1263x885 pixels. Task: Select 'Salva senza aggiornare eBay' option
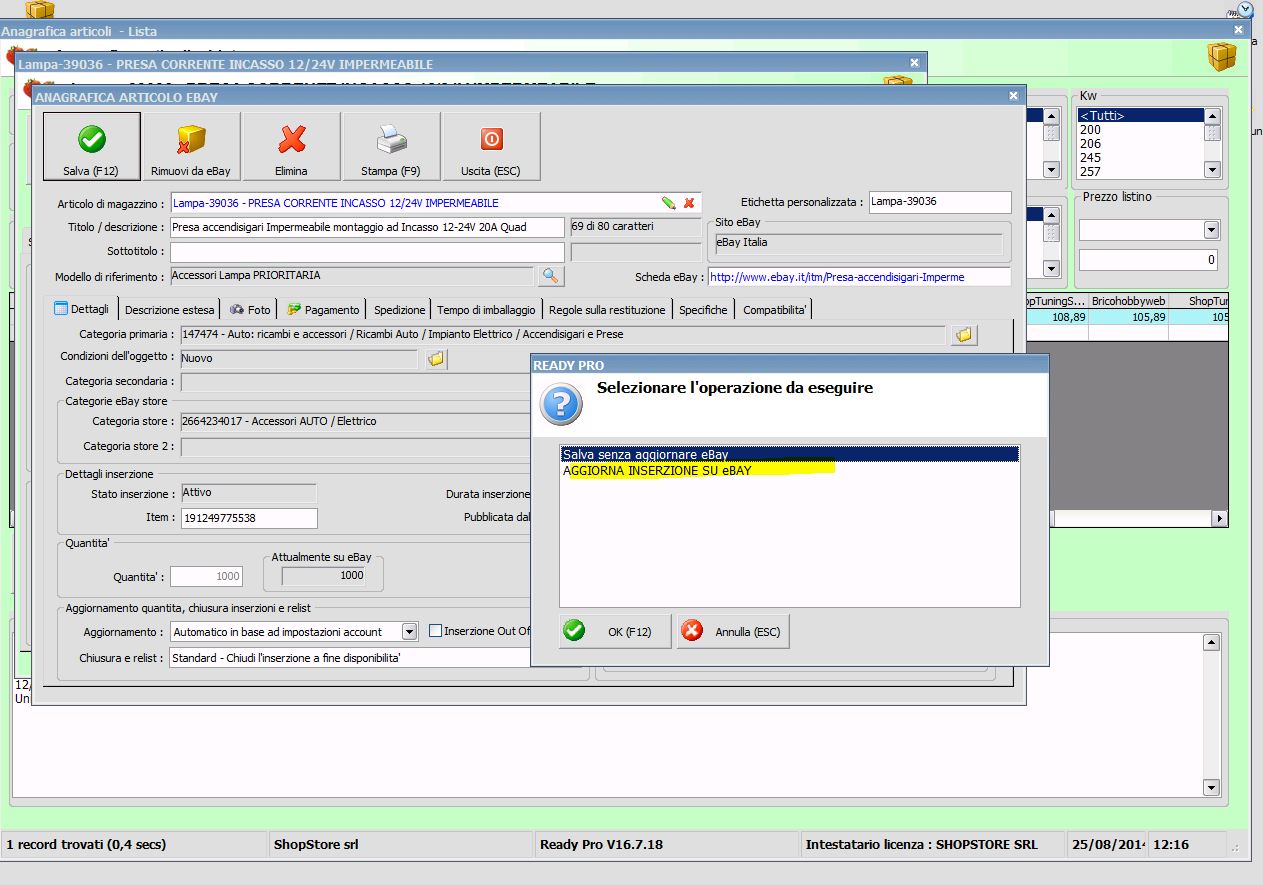790,454
